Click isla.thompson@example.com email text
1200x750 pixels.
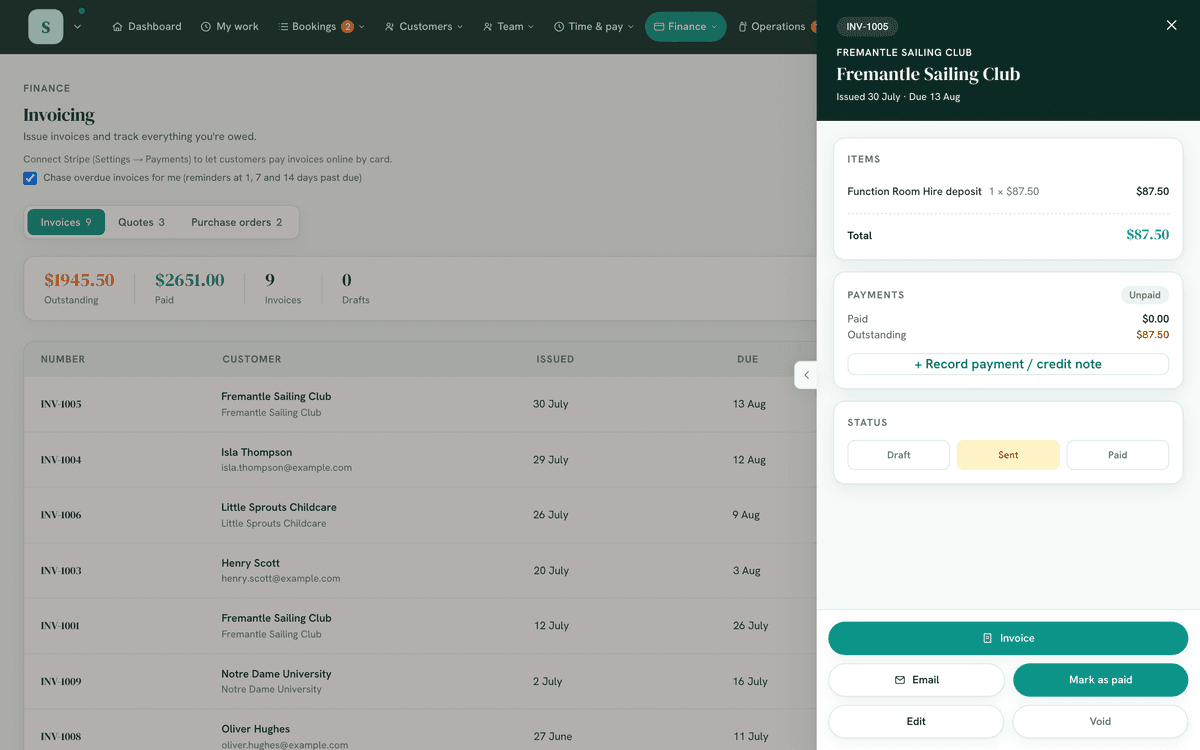click(x=286, y=467)
